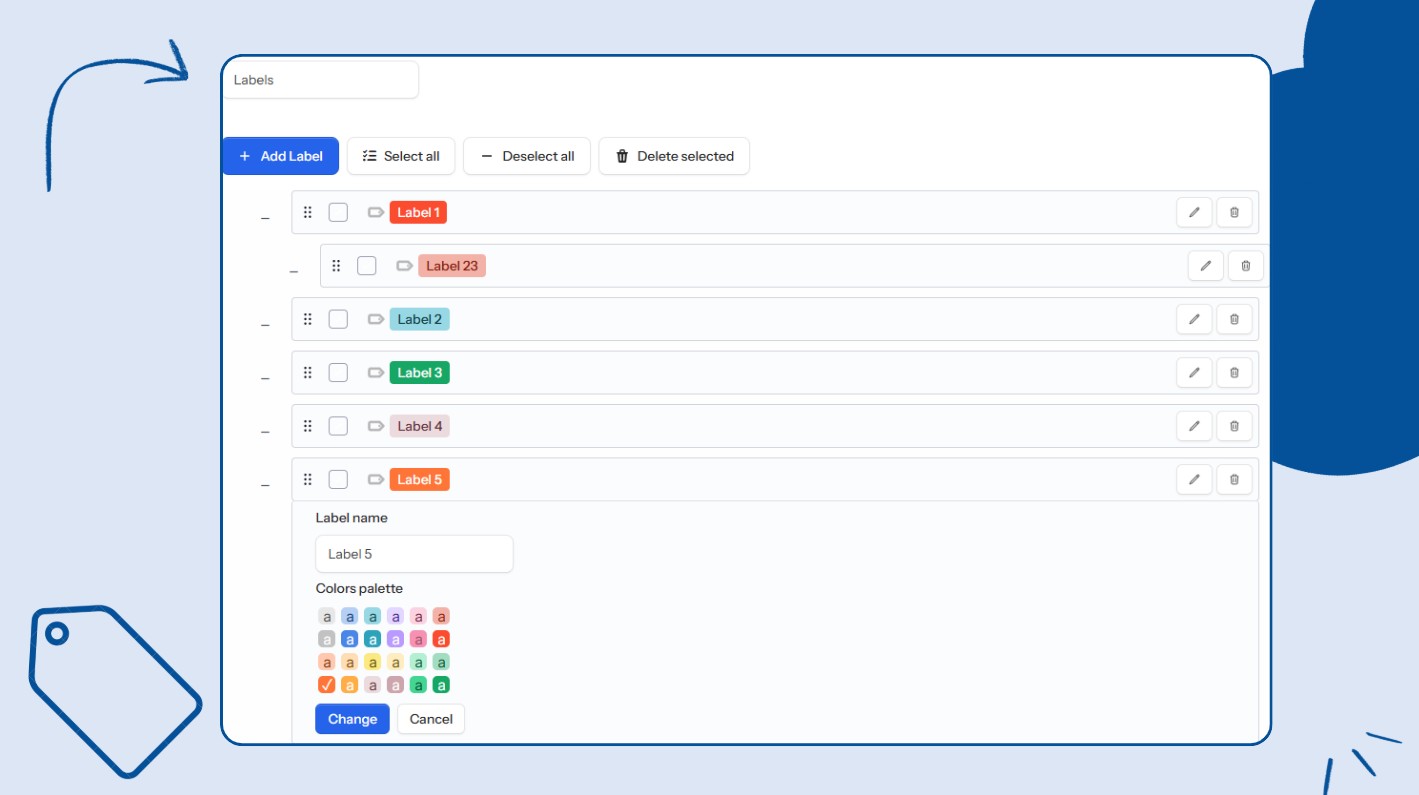Collapse the Label 3 entry

[x=265, y=376]
